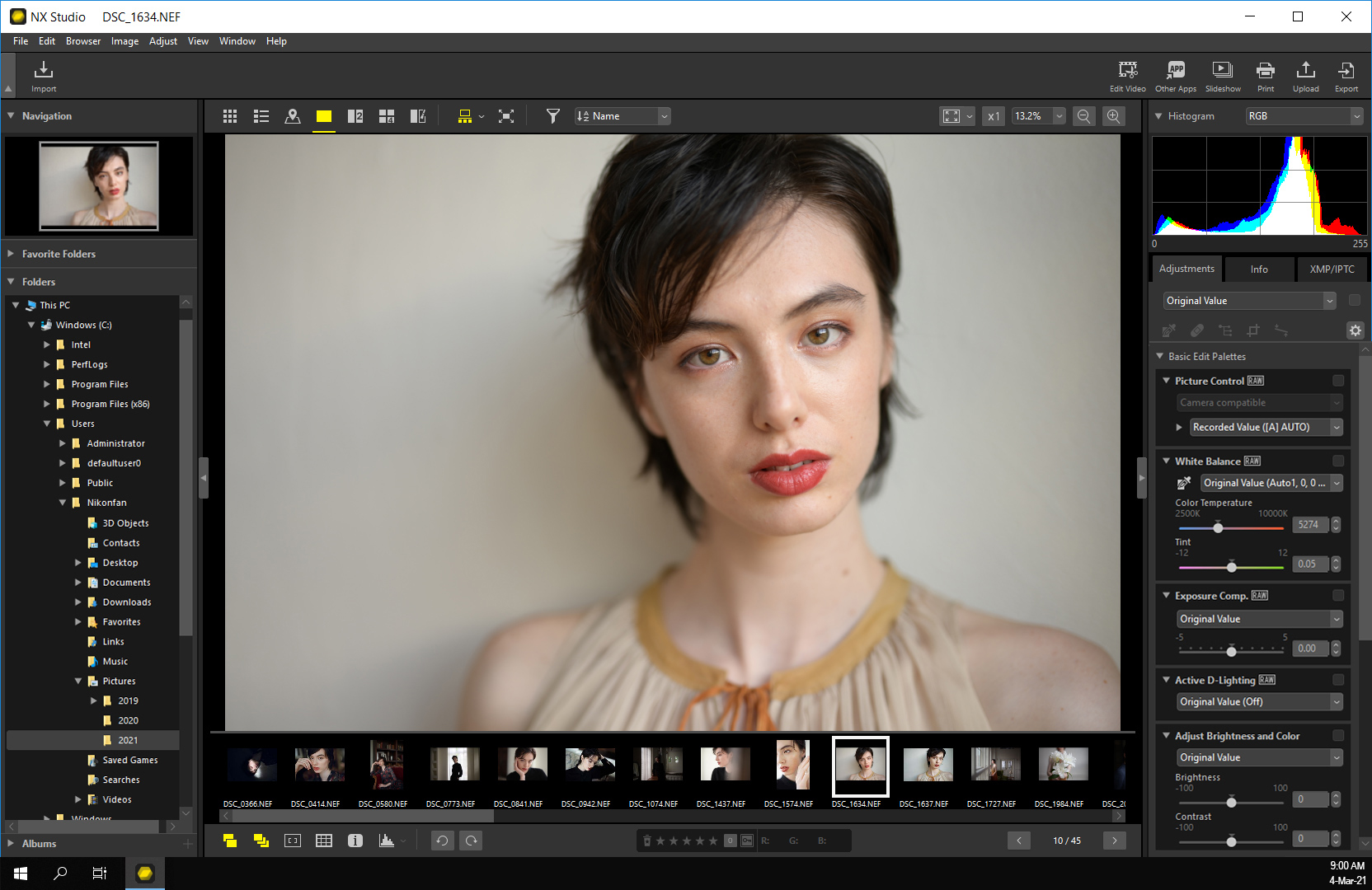Switch to 4-image multi view
Viewport: 1372px width, 890px height.
click(386, 116)
